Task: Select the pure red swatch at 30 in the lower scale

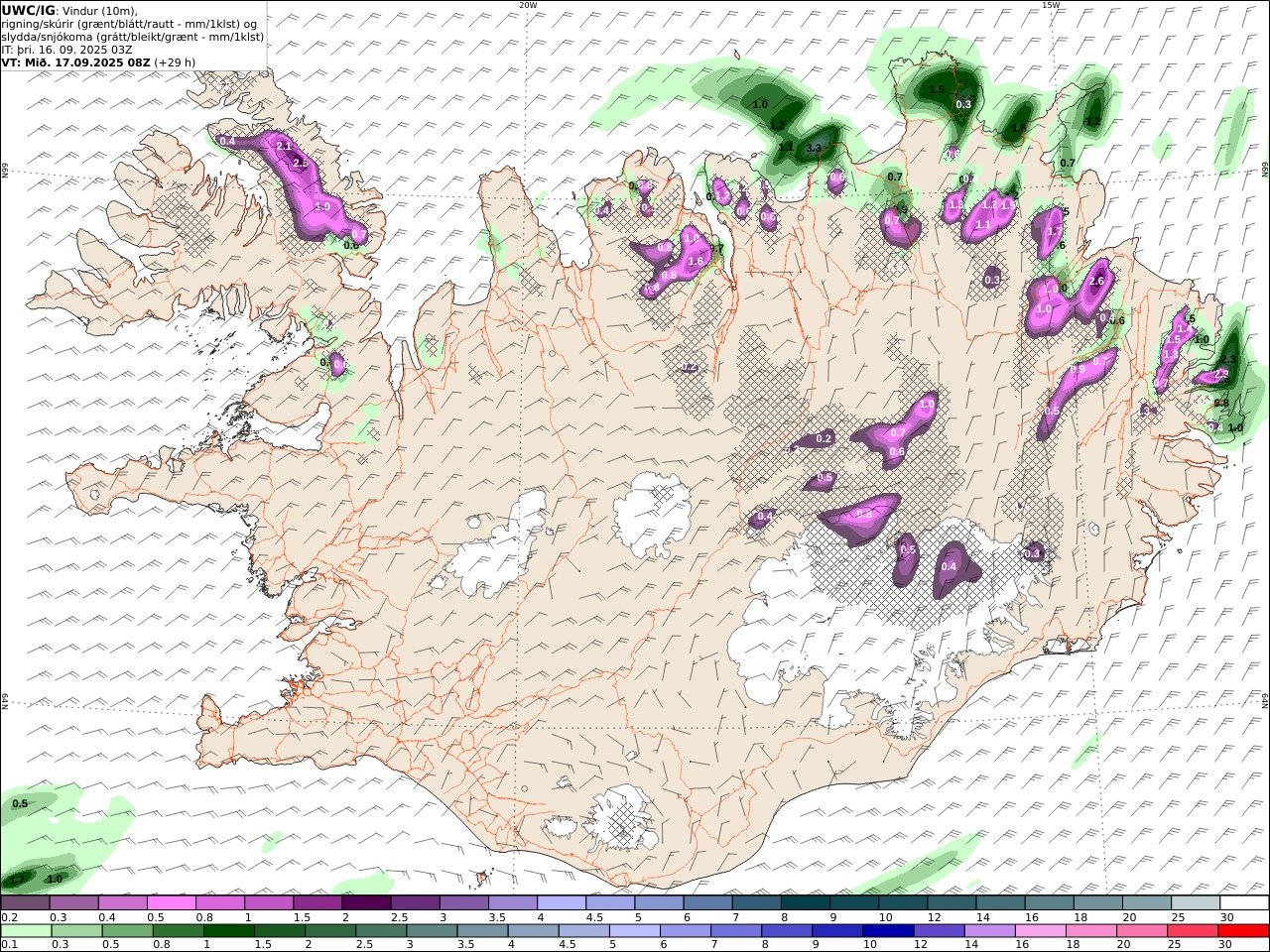Action: (1244, 931)
